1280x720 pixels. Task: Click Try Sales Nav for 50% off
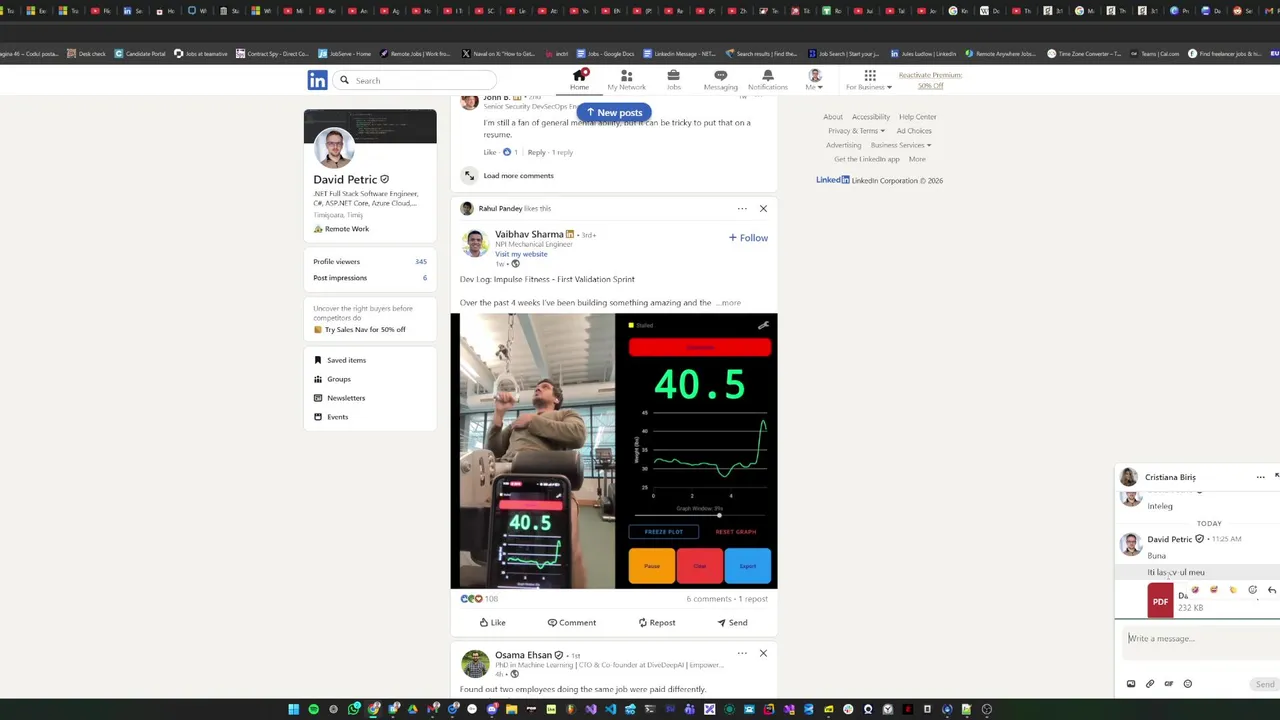pyautogui.click(x=365, y=329)
